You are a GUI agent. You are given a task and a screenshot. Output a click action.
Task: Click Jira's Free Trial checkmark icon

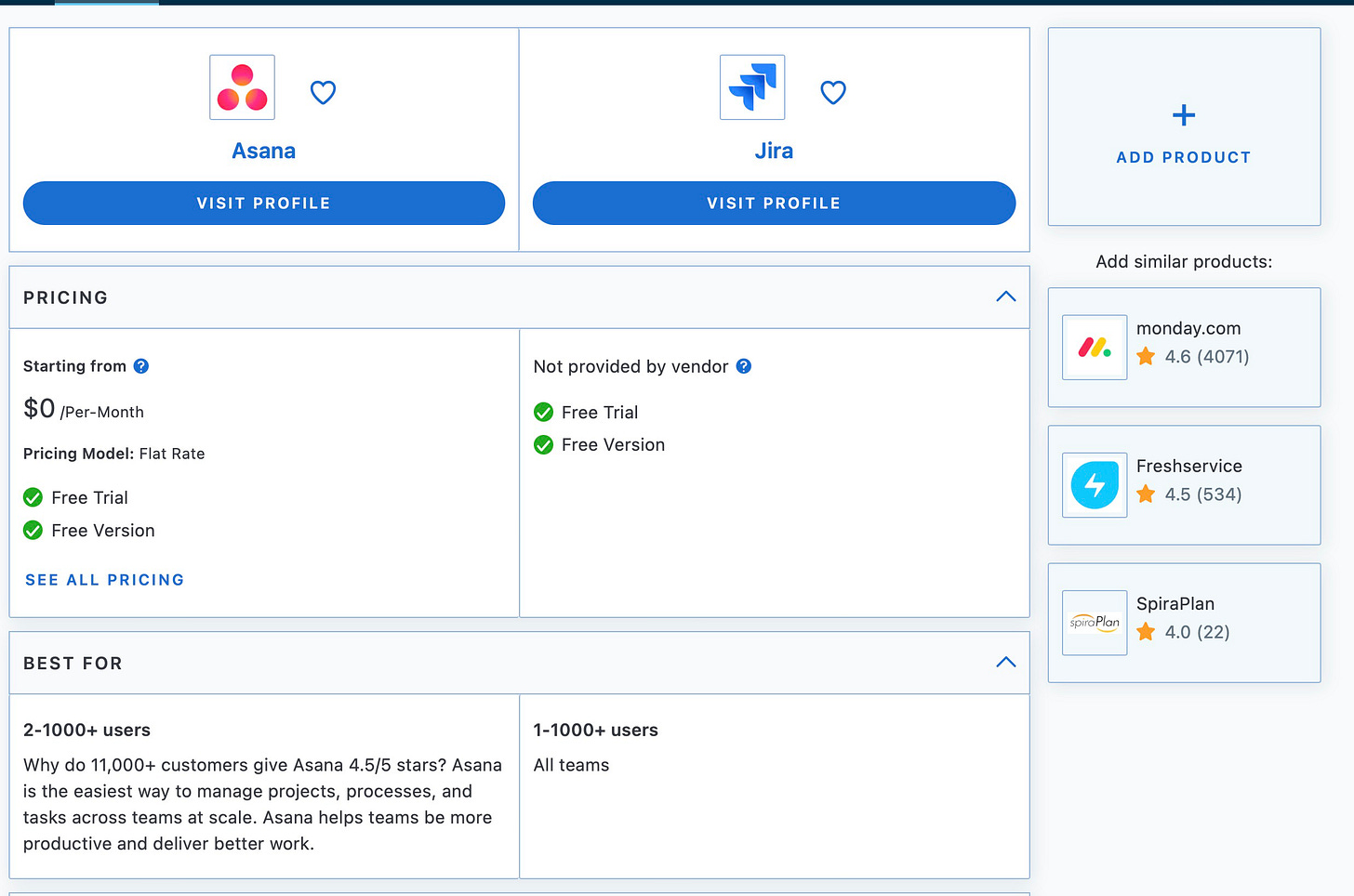coord(544,412)
